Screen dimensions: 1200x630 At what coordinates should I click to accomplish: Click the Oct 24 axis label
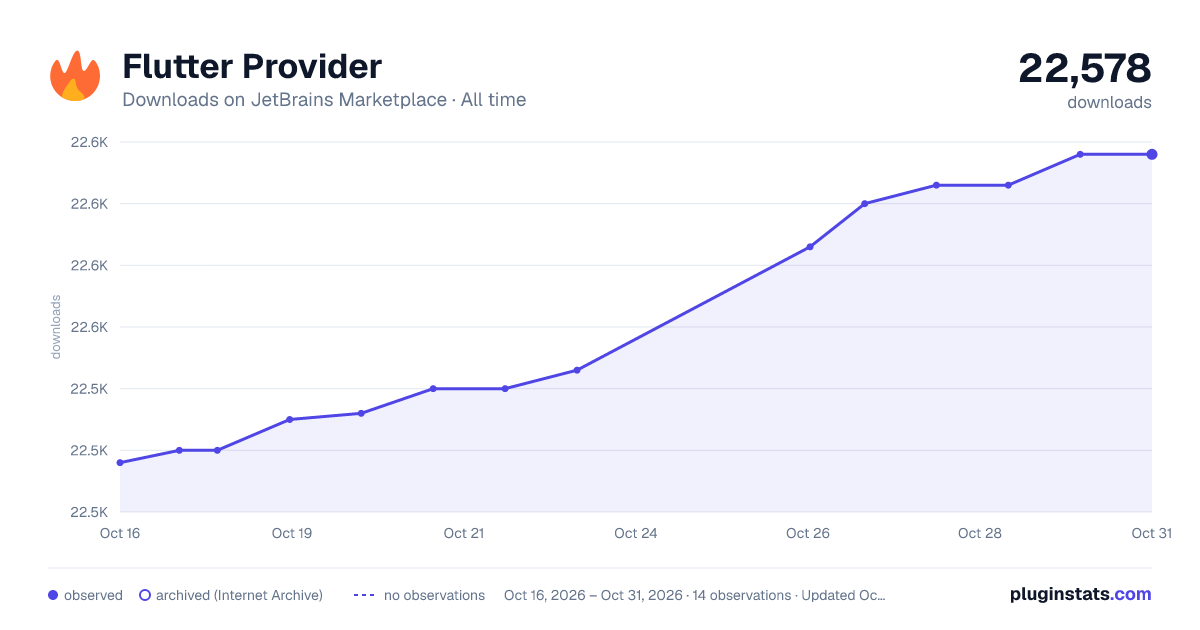tap(636, 533)
